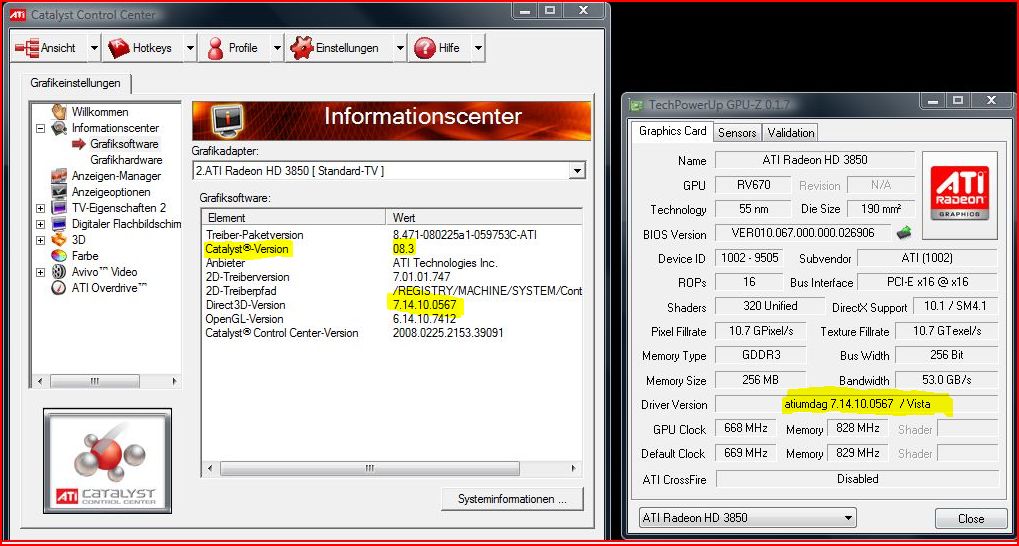The width and height of the screenshot is (1019, 546).
Task: Click the Element column header
Action: 295,218
